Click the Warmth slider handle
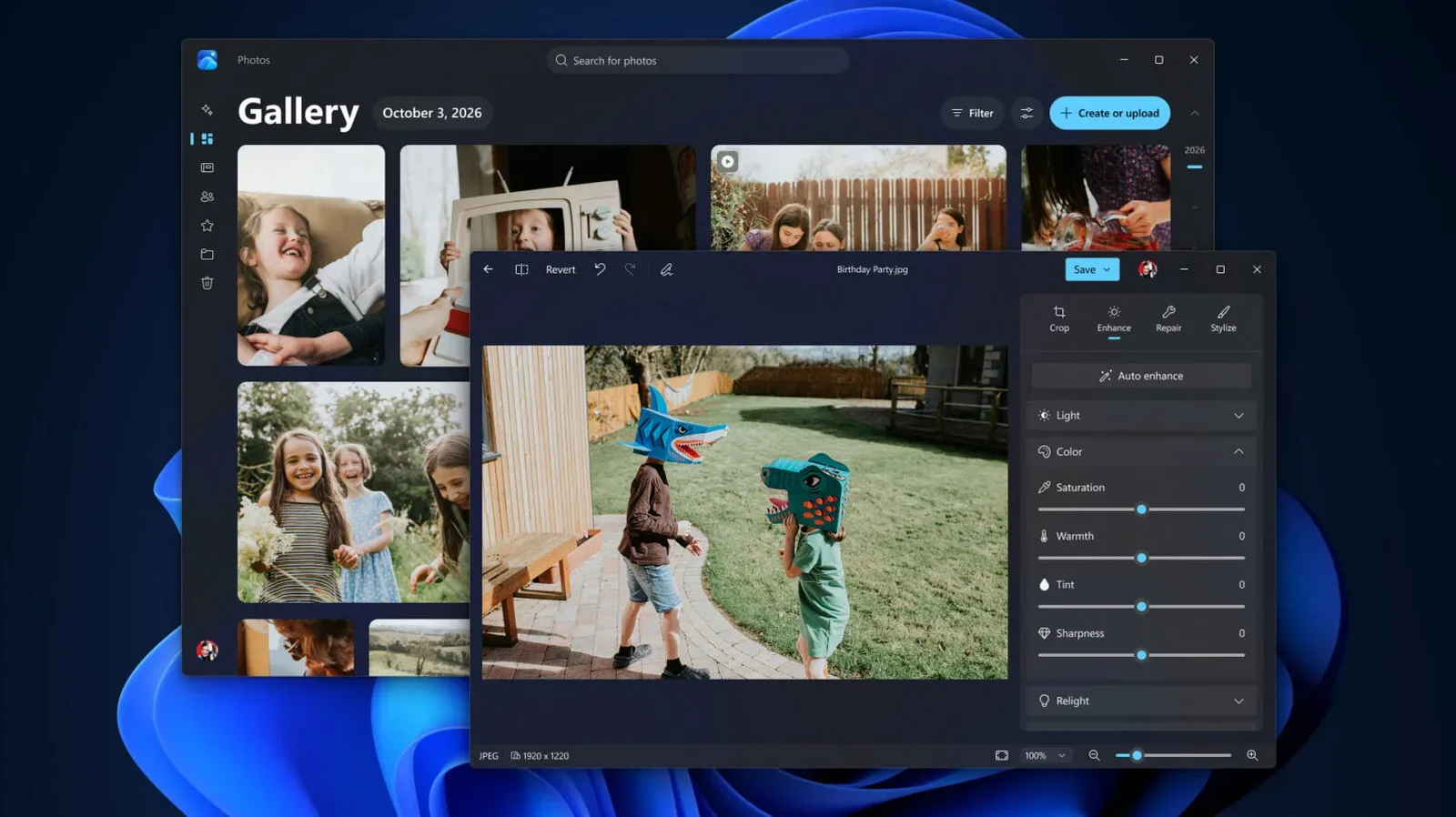This screenshot has height=817, width=1456. pos(1141,558)
